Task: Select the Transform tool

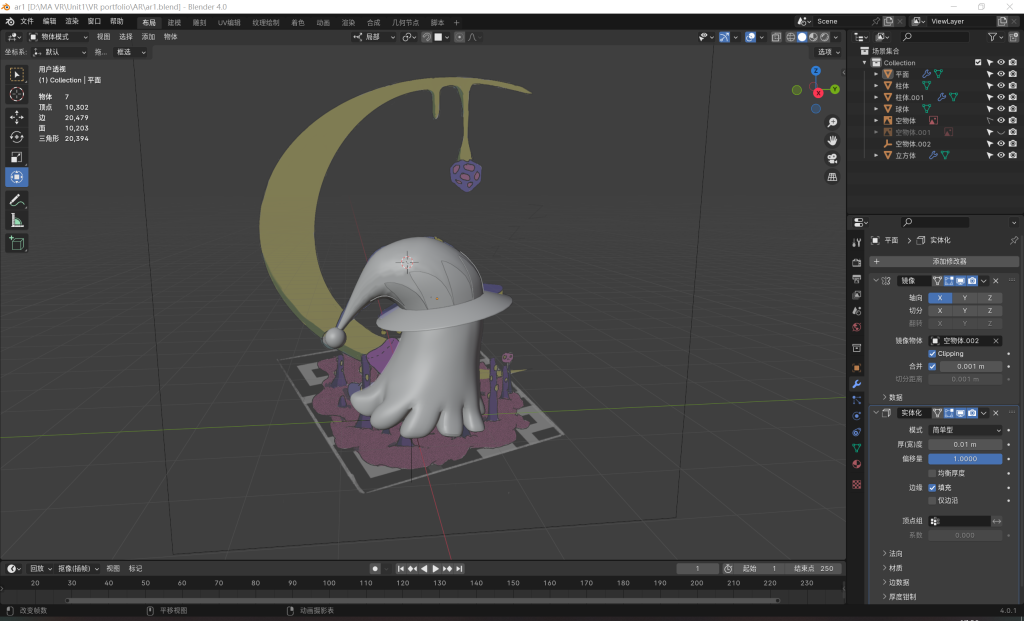Action: click(17, 178)
